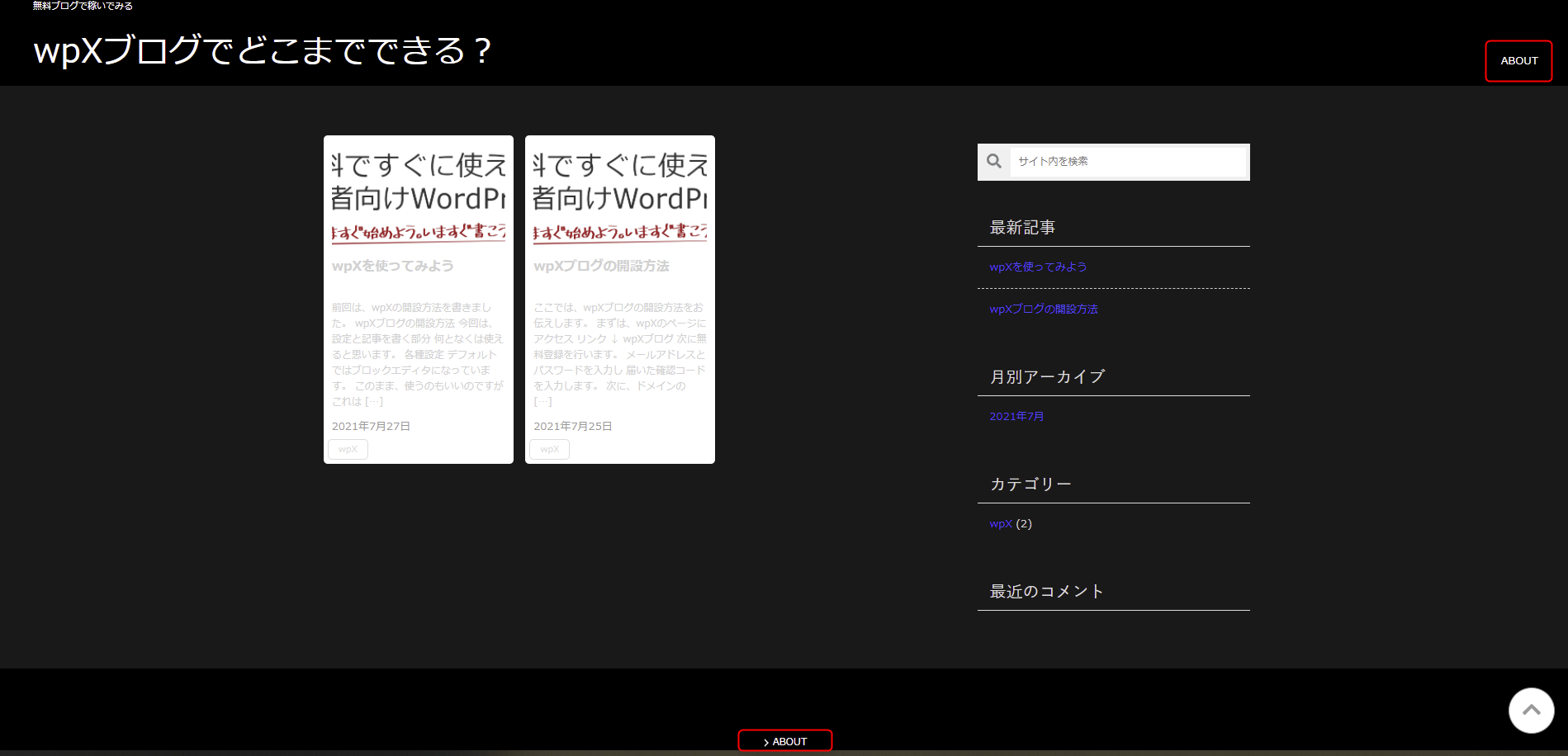Open the ABOUT menu in the header
Screen dimensions: 1568x756
1518,61
